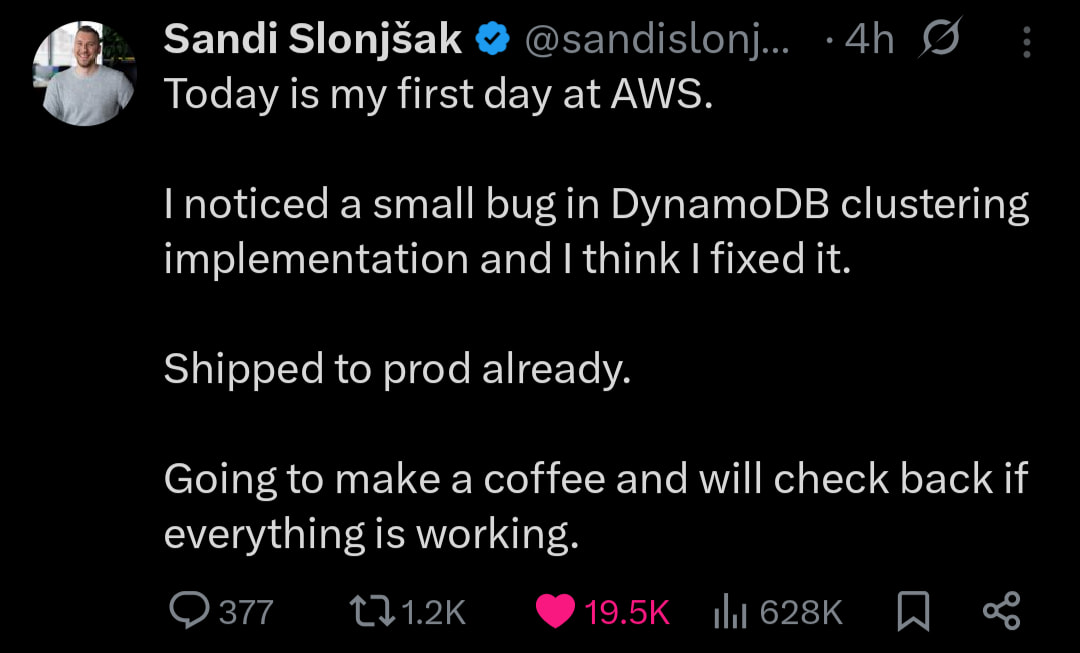Unlike the post via pink heart
The width and height of the screenshot is (1080, 653).
pyautogui.click(x=555, y=611)
